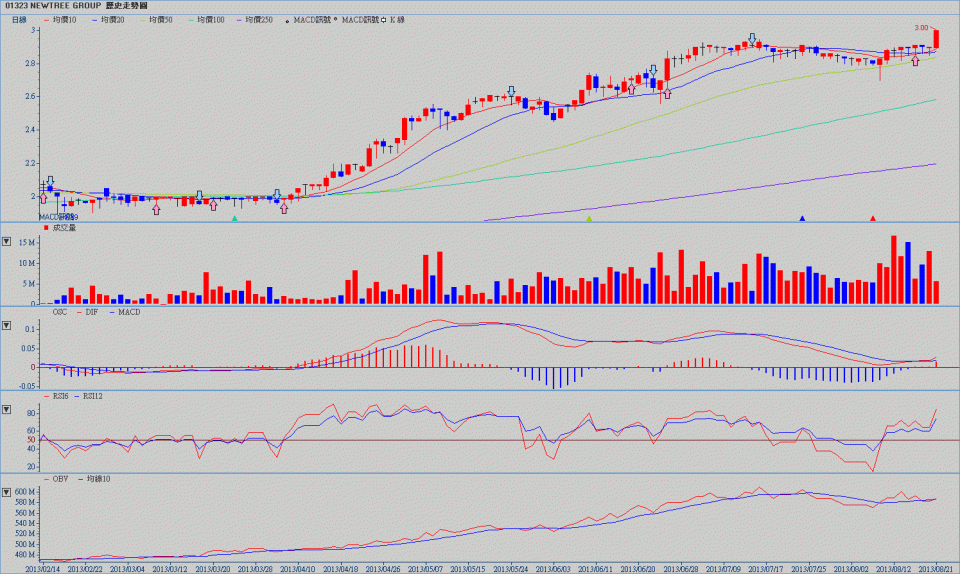The image size is (960, 574).
Task: Click the red 成交量 legend color square
Action: coord(45,228)
